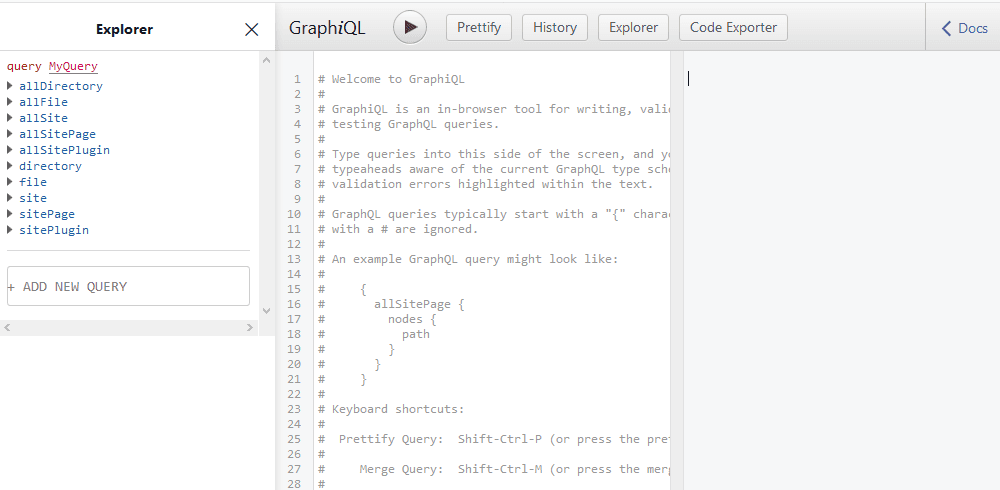Image resolution: width=1000 pixels, height=490 pixels.
Task: Click the 'path' line in editor
Action: click(x=416, y=334)
